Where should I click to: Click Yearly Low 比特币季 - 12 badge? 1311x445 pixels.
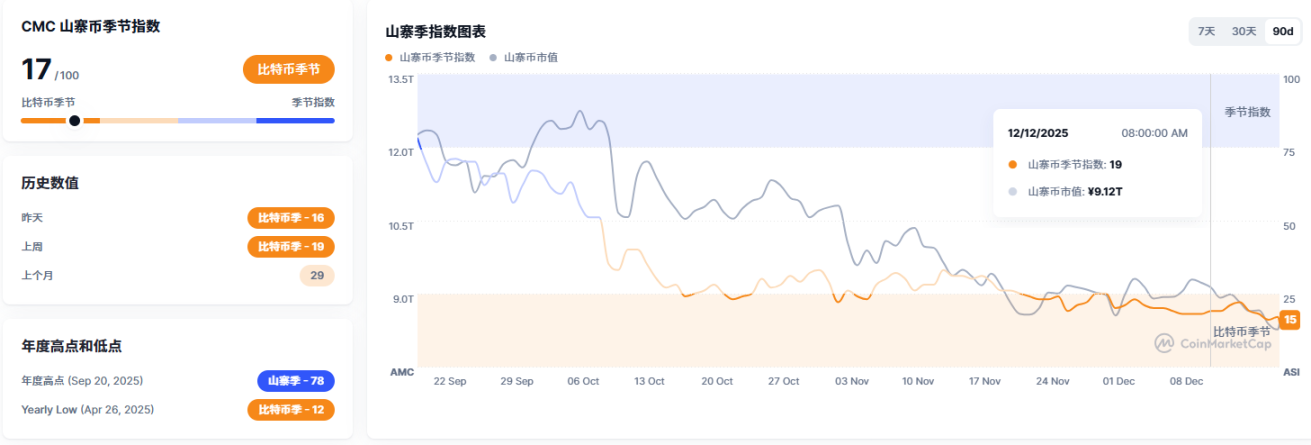pos(291,409)
